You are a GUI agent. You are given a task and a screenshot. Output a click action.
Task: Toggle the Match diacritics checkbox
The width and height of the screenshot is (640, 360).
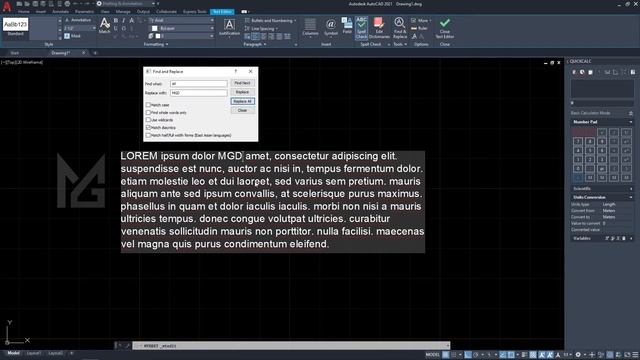pos(148,127)
